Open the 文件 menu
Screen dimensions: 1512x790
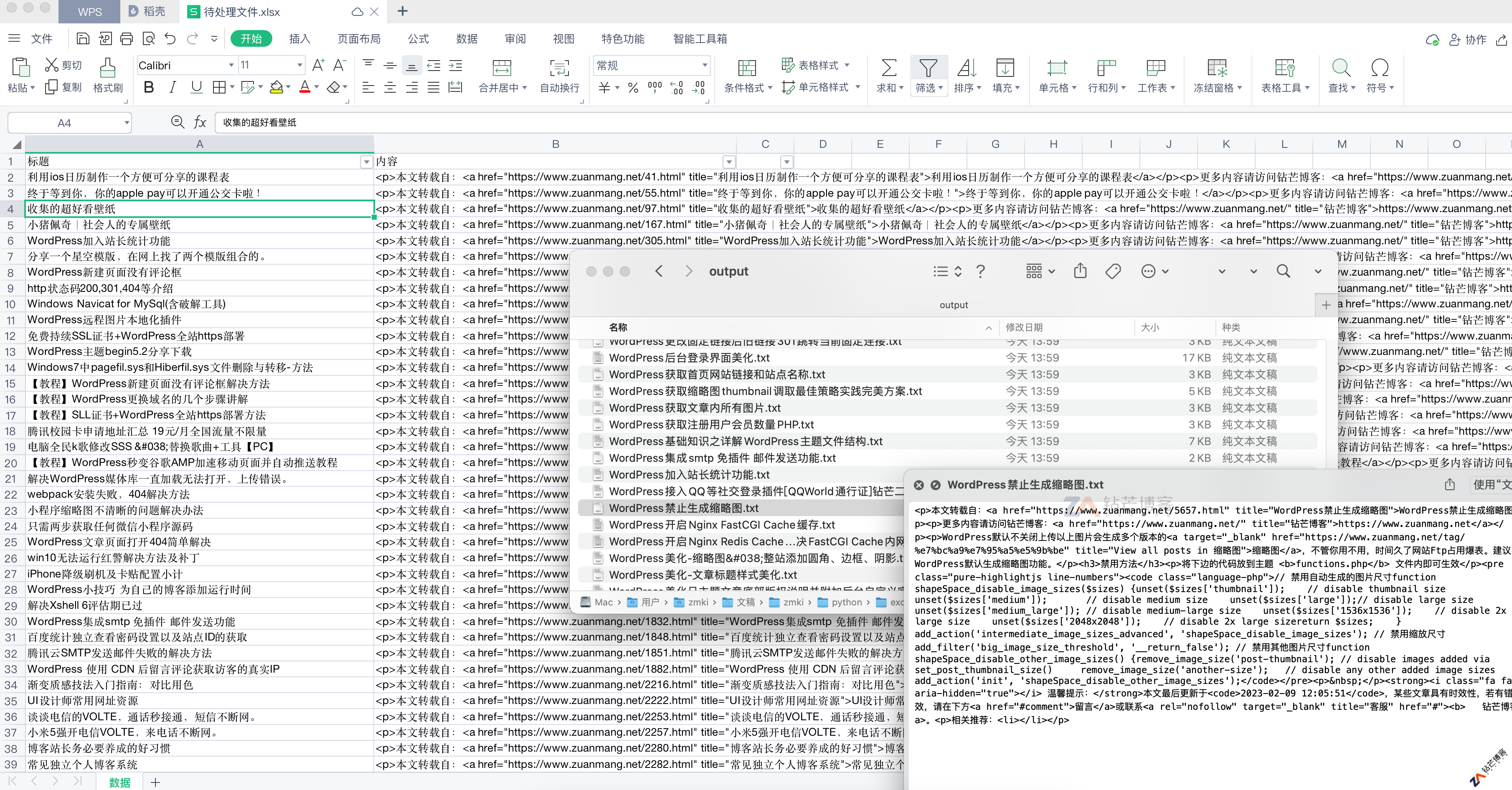(42, 39)
